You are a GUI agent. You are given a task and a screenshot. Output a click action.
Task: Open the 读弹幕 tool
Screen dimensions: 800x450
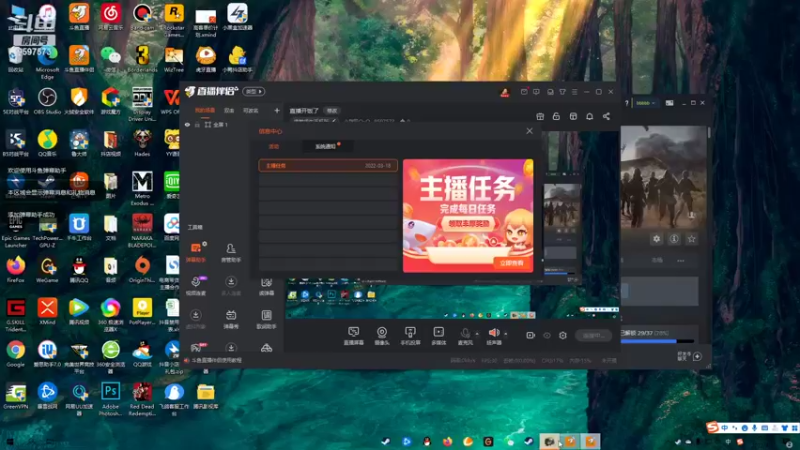pos(266,286)
